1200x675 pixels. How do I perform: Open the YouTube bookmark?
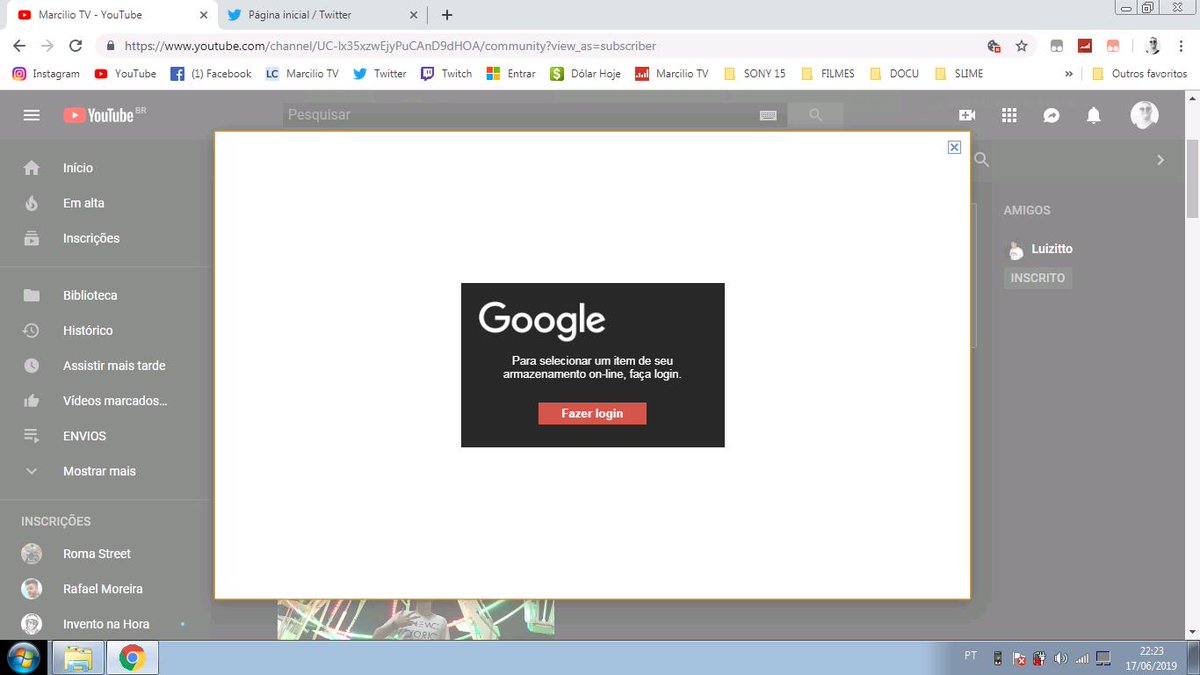(125, 74)
